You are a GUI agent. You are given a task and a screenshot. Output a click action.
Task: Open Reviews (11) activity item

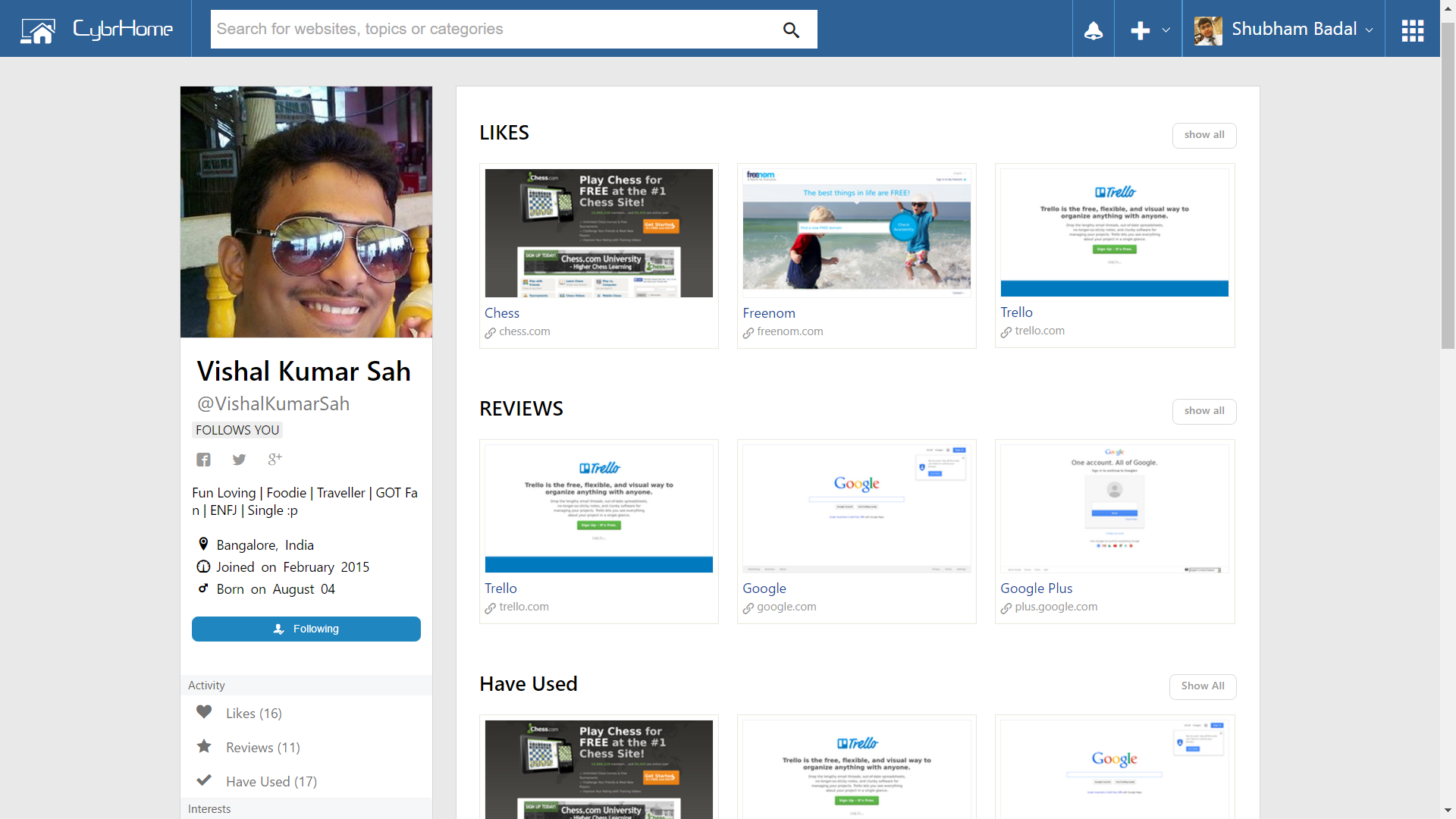pos(262,747)
